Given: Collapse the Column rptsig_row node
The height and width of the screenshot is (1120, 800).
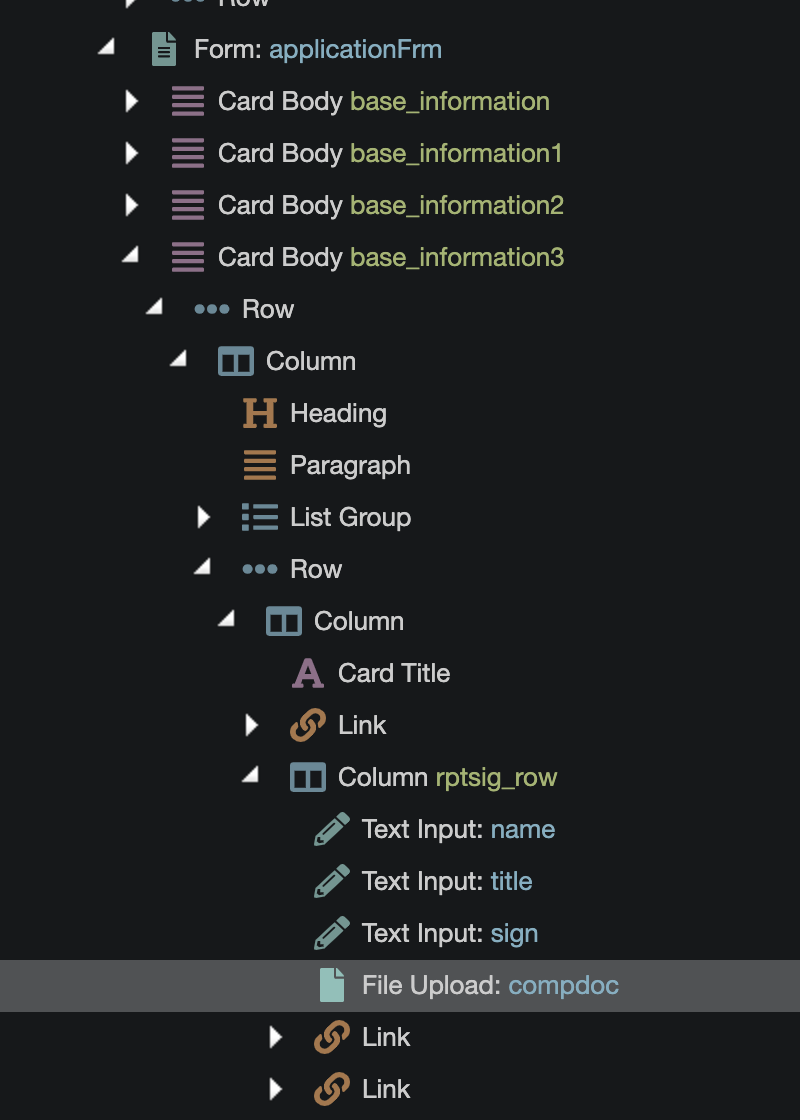Looking at the screenshot, I should 251,776.
